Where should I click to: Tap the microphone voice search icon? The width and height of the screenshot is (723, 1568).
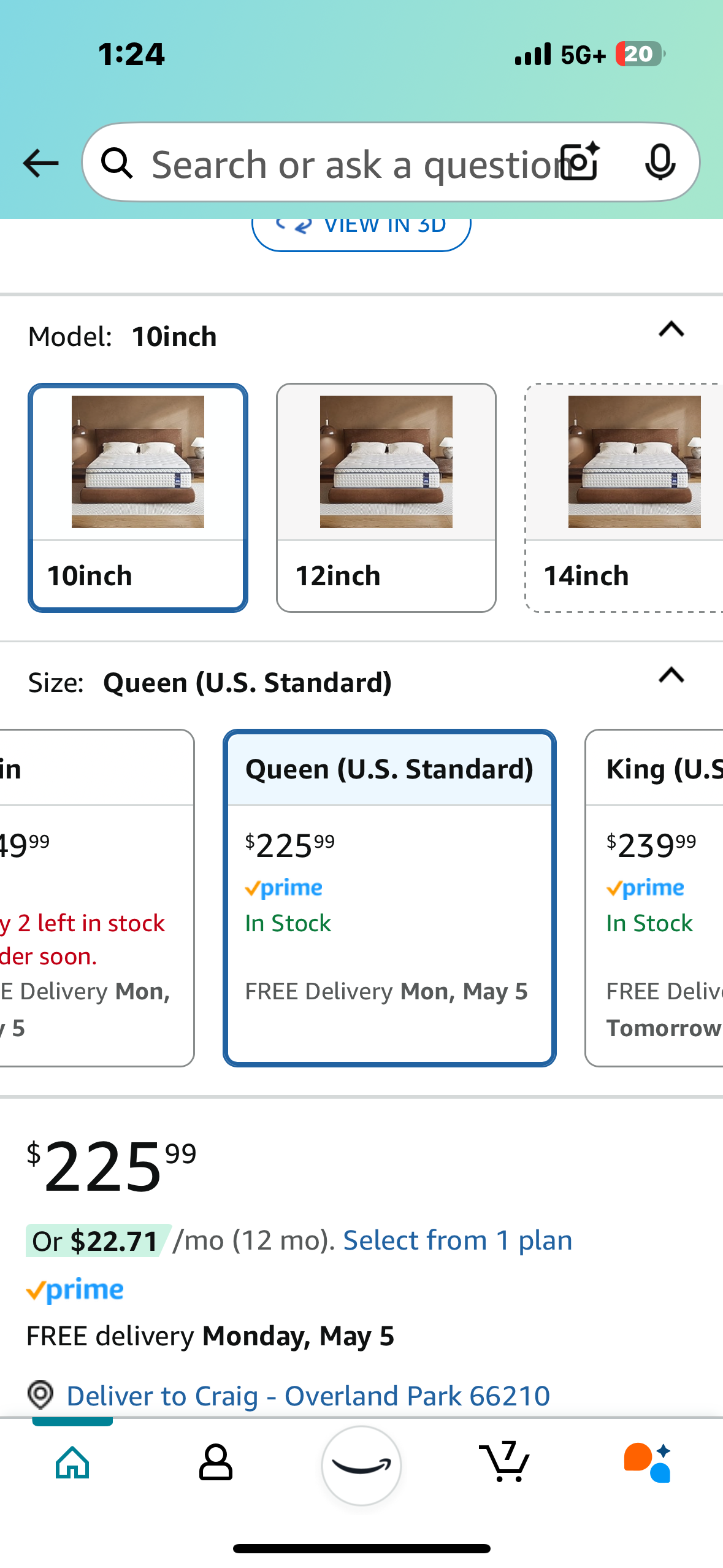pos(660,163)
